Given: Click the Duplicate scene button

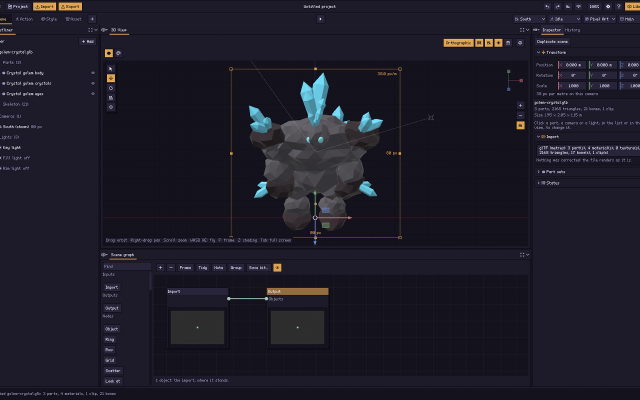Looking at the screenshot, I should coord(552,42).
